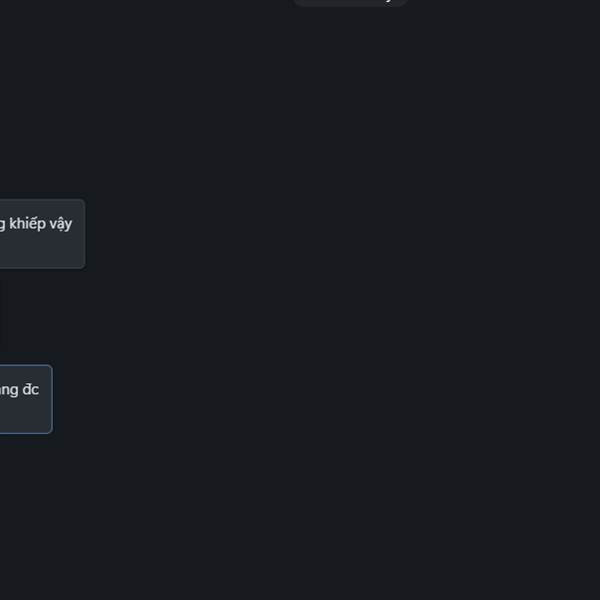Click lower padding of "khiếp vậy" bubble

[x=42, y=253]
